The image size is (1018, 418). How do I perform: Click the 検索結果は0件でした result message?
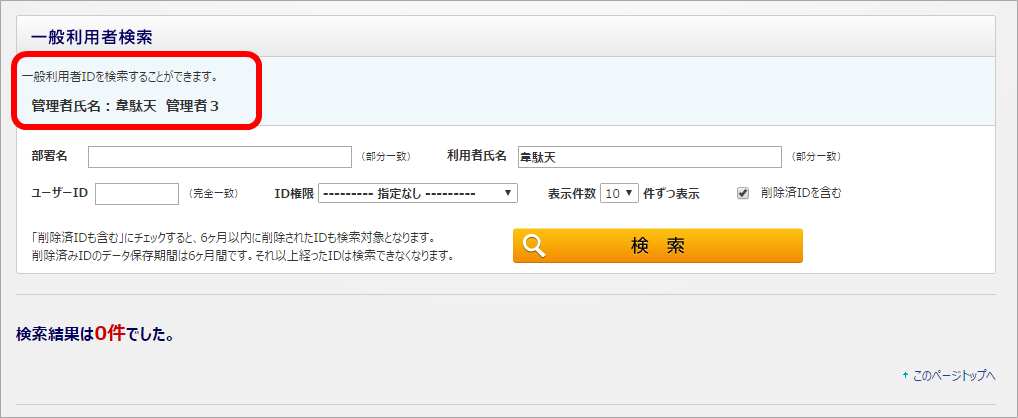96,334
